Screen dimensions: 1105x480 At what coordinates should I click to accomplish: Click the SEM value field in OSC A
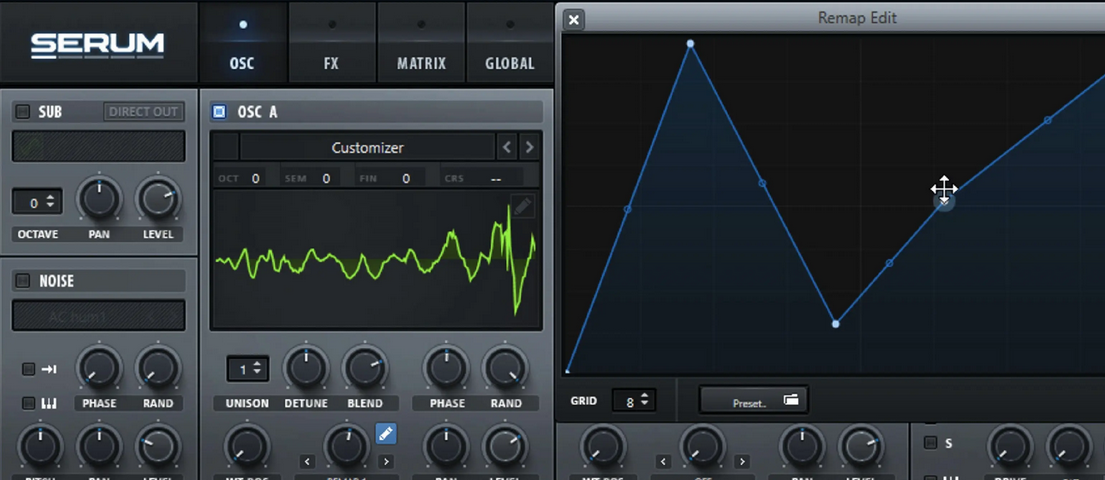point(326,178)
